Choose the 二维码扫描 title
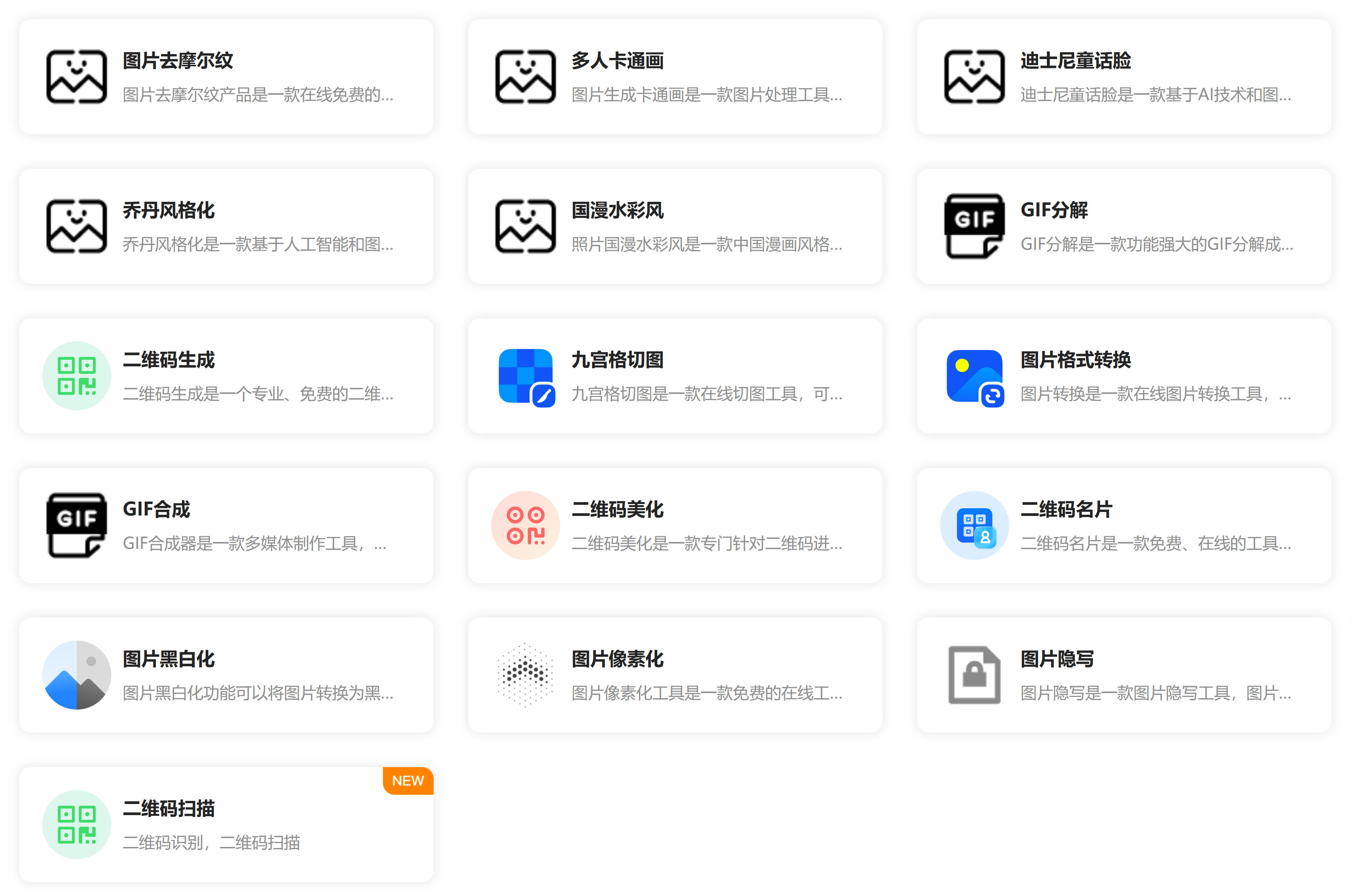 [168, 809]
